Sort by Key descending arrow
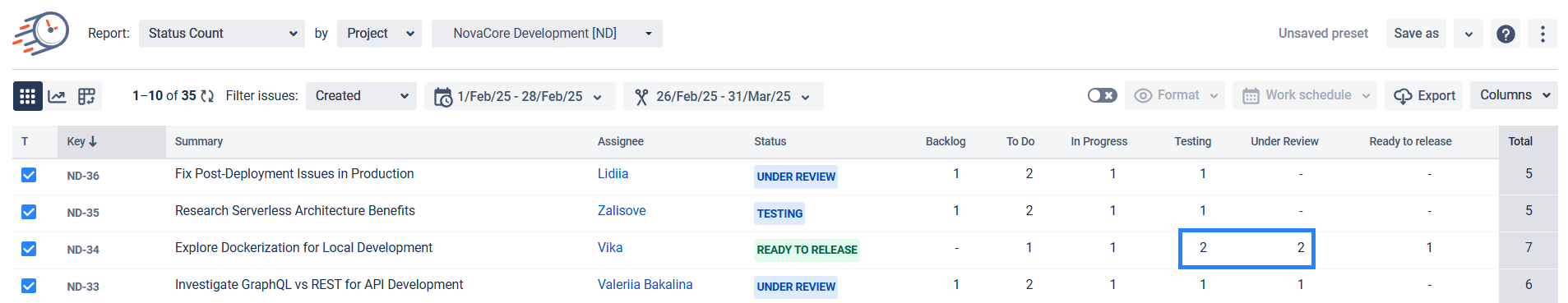The image size is (1568, 303). coord(93,141)
